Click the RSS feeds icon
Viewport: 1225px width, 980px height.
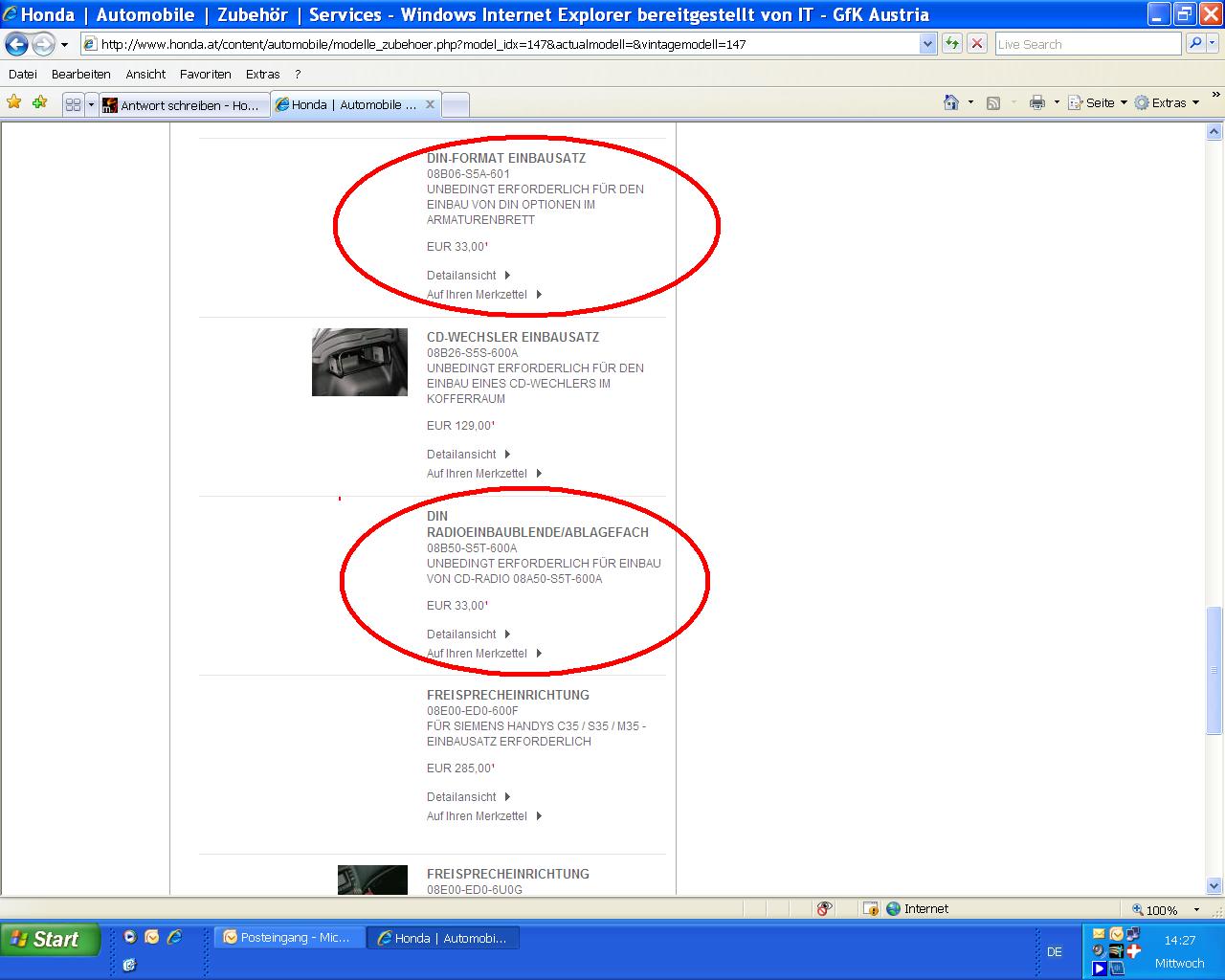click(993, 102)
